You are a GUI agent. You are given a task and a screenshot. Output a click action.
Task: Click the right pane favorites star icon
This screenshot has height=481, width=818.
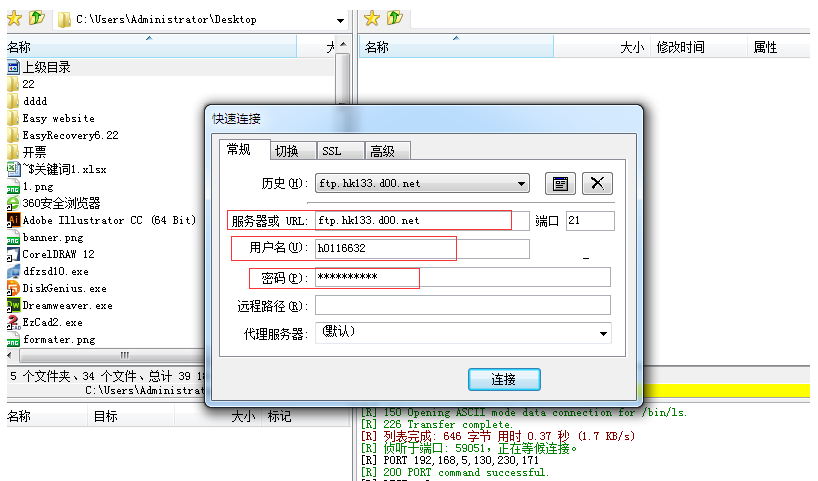tap(372, 18)
